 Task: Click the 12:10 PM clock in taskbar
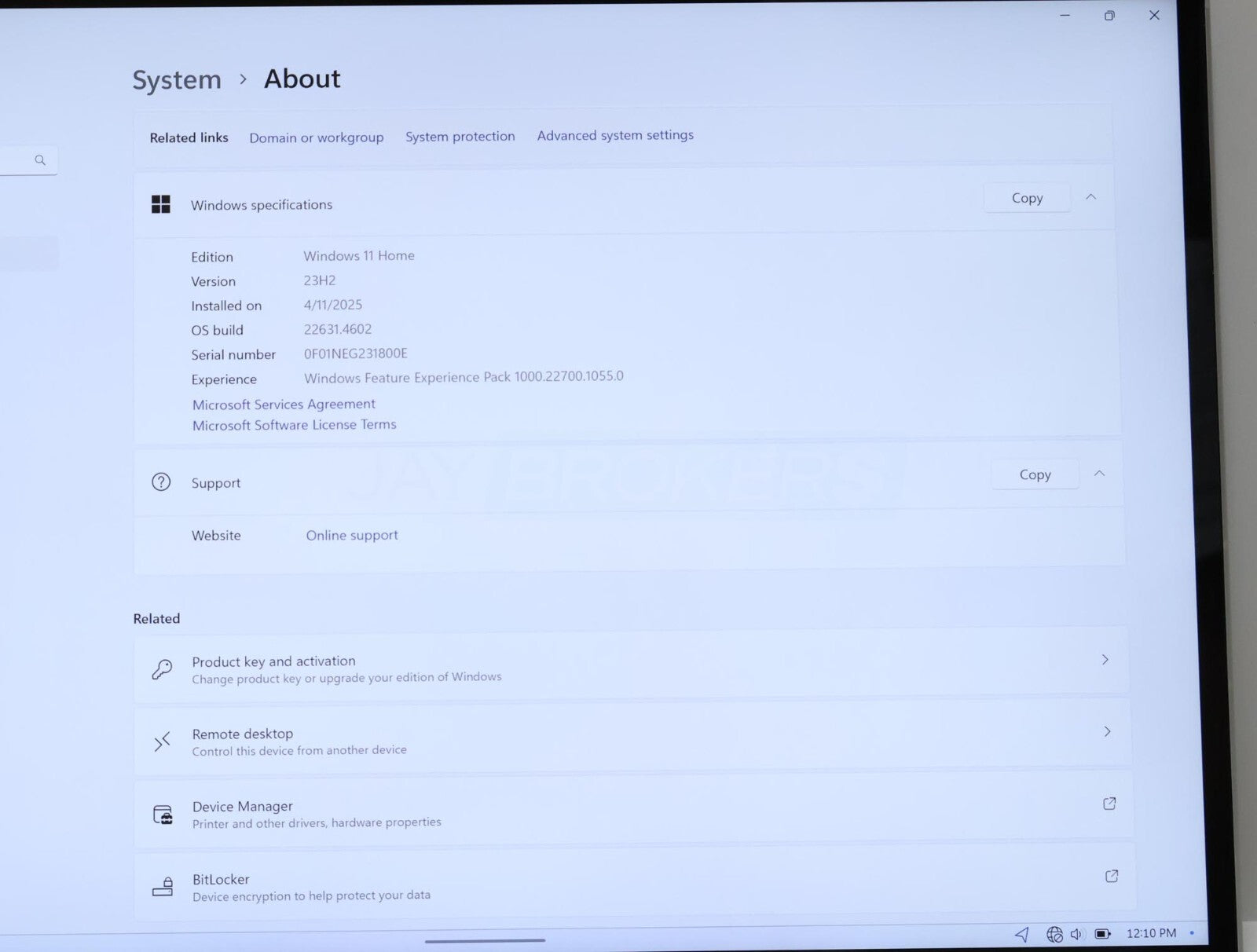coord(1152,933)
